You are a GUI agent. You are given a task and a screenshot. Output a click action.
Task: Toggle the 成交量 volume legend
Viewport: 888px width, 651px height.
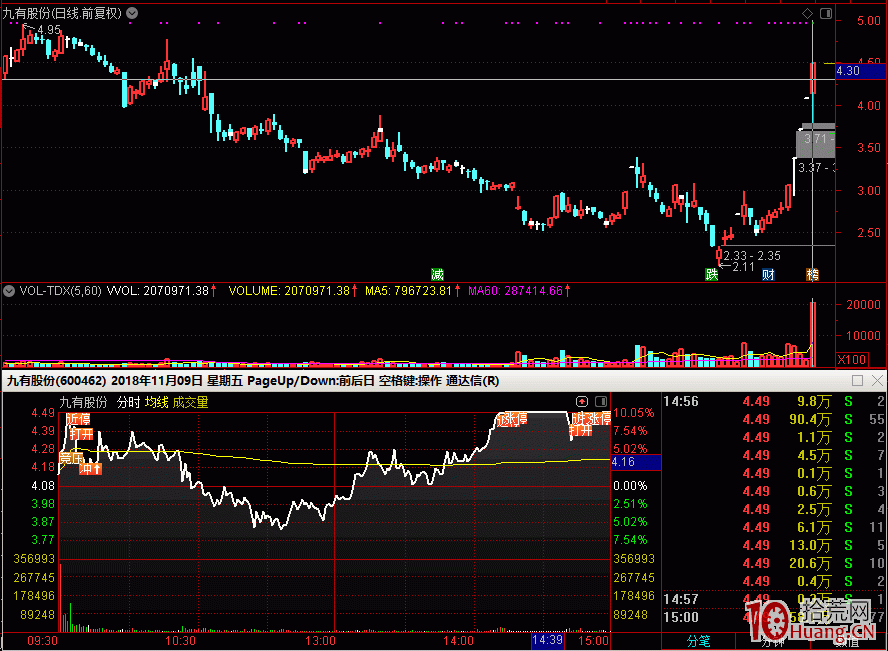pos(190,402)
